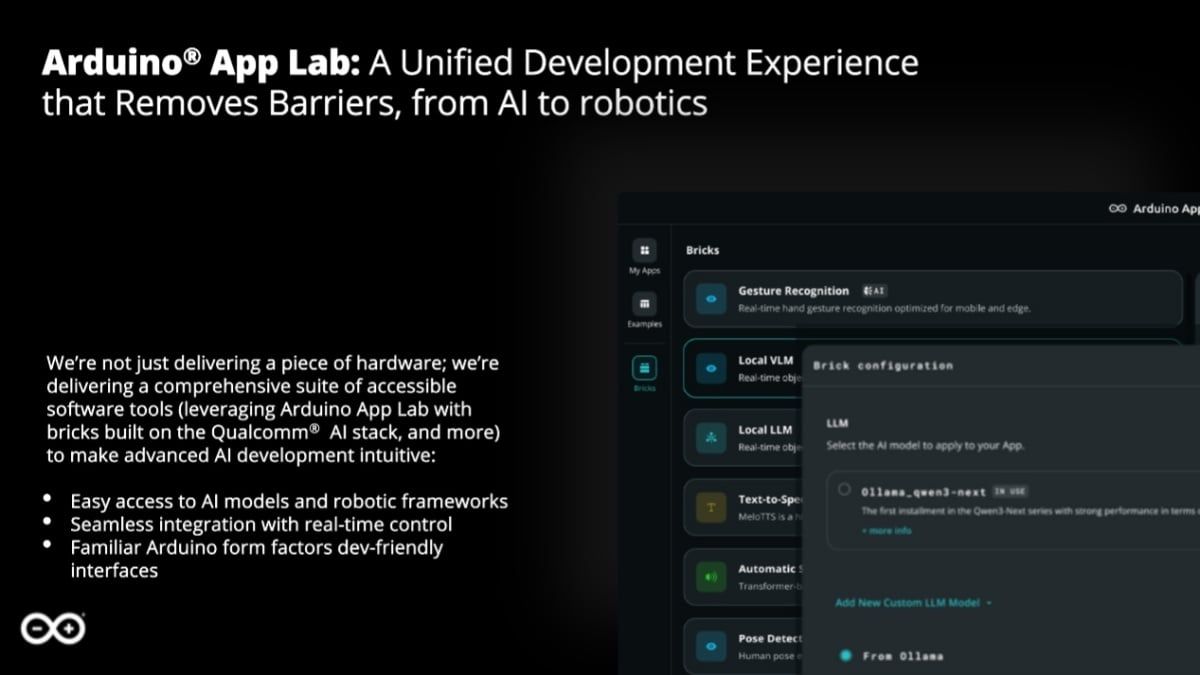Click the Local VLM brick eye icon

(711, 368)
